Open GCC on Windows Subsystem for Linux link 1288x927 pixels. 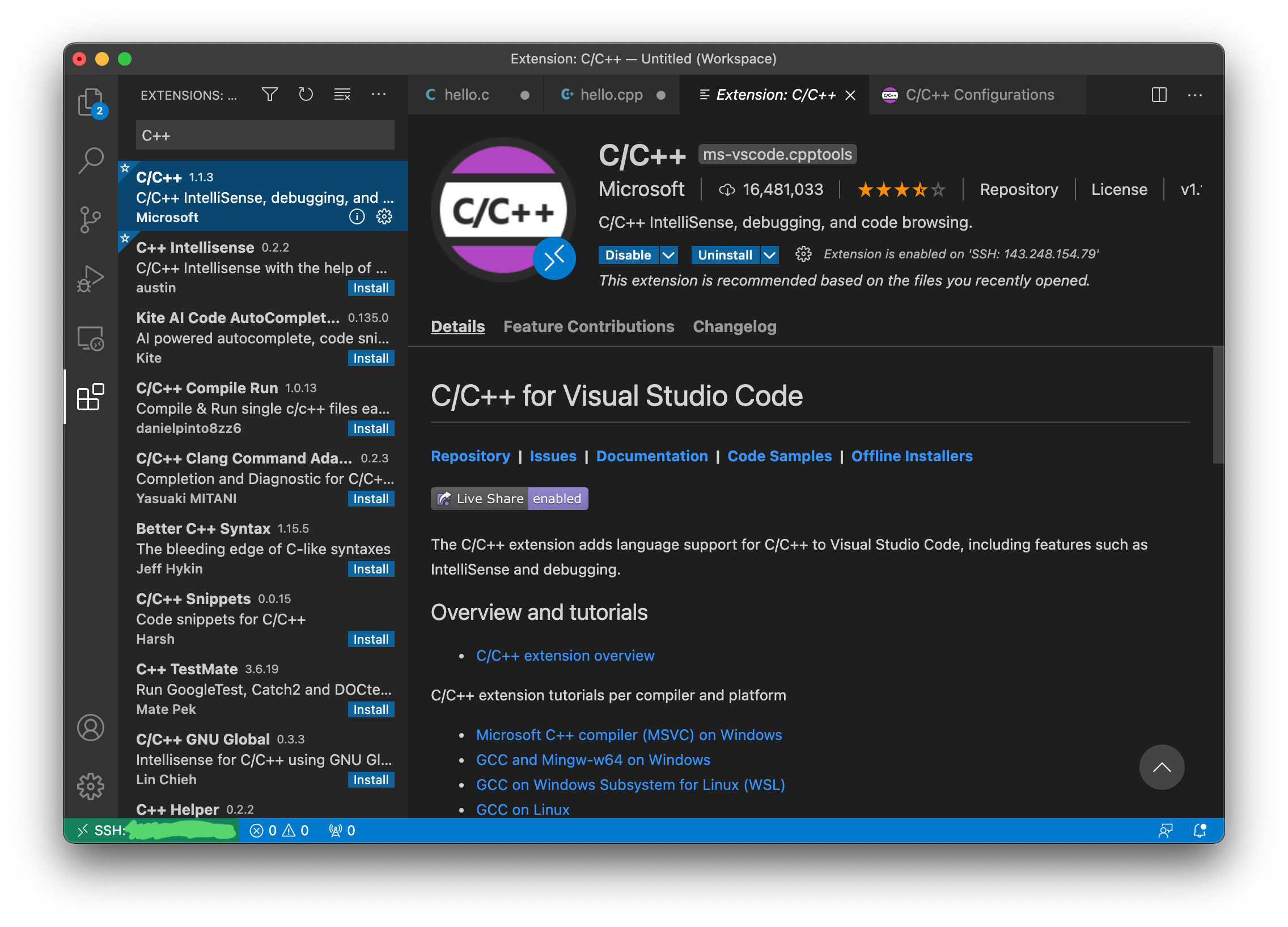(630, 786)
